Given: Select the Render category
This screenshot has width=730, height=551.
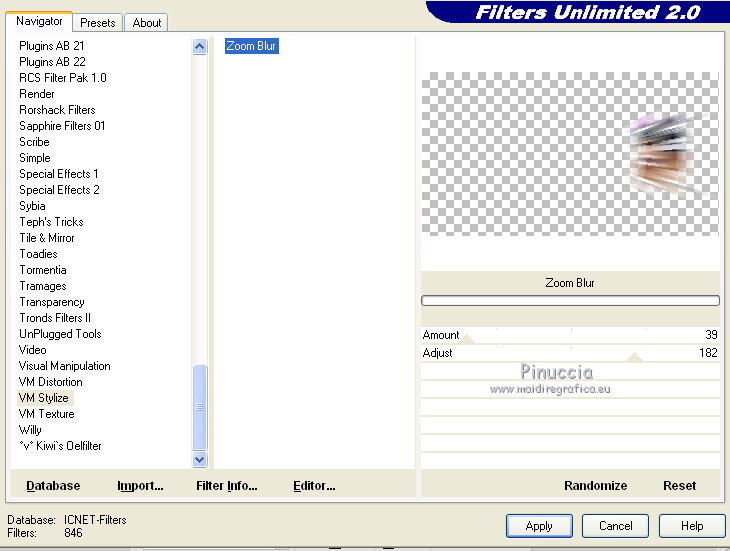Looking at the screenshot, I should click(x=37, y=94).
